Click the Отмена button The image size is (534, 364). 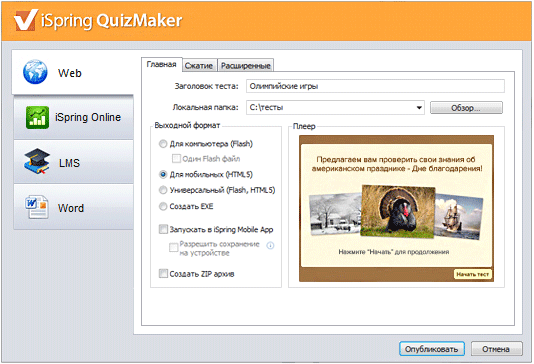coord(496,349)
